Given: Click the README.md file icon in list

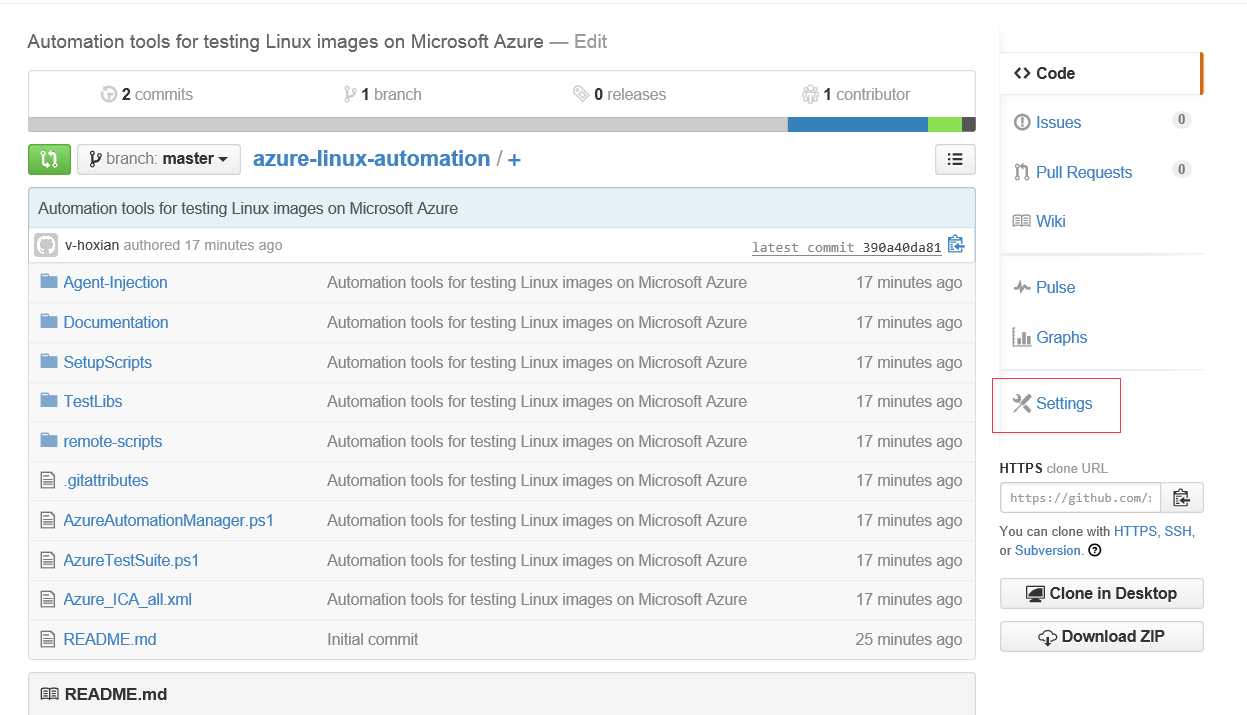Looking at the screenshot, I should coord(47,639).
